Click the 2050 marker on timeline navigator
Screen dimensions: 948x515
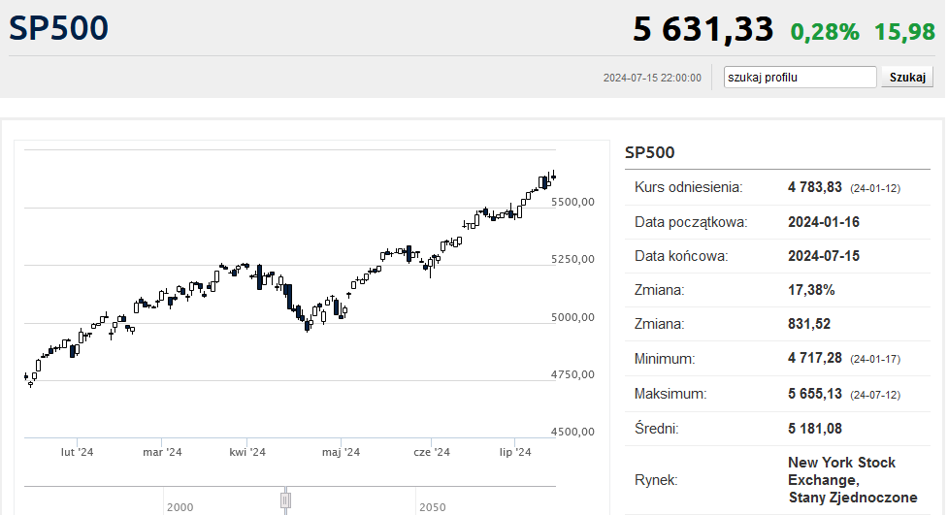pyautogui.click(x=432, y=507)
